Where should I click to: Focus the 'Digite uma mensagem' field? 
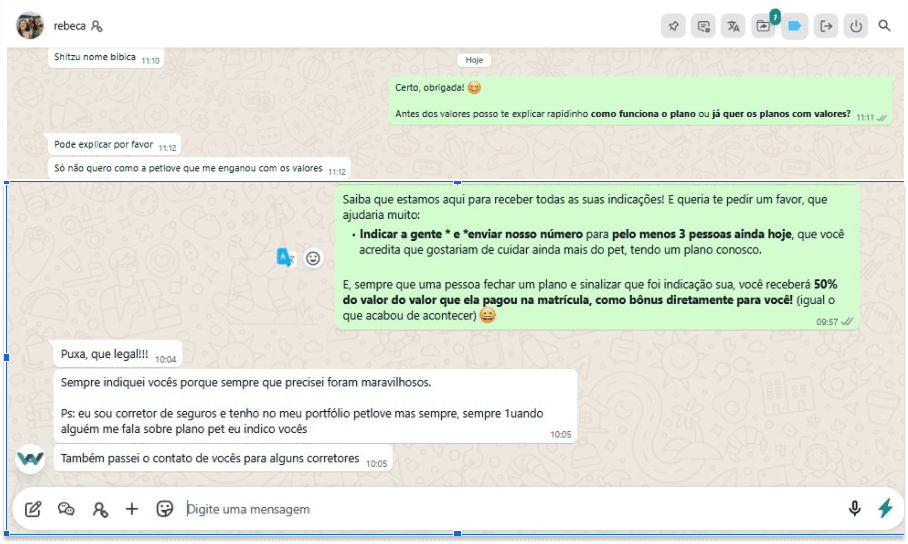(x=510, y=509)
